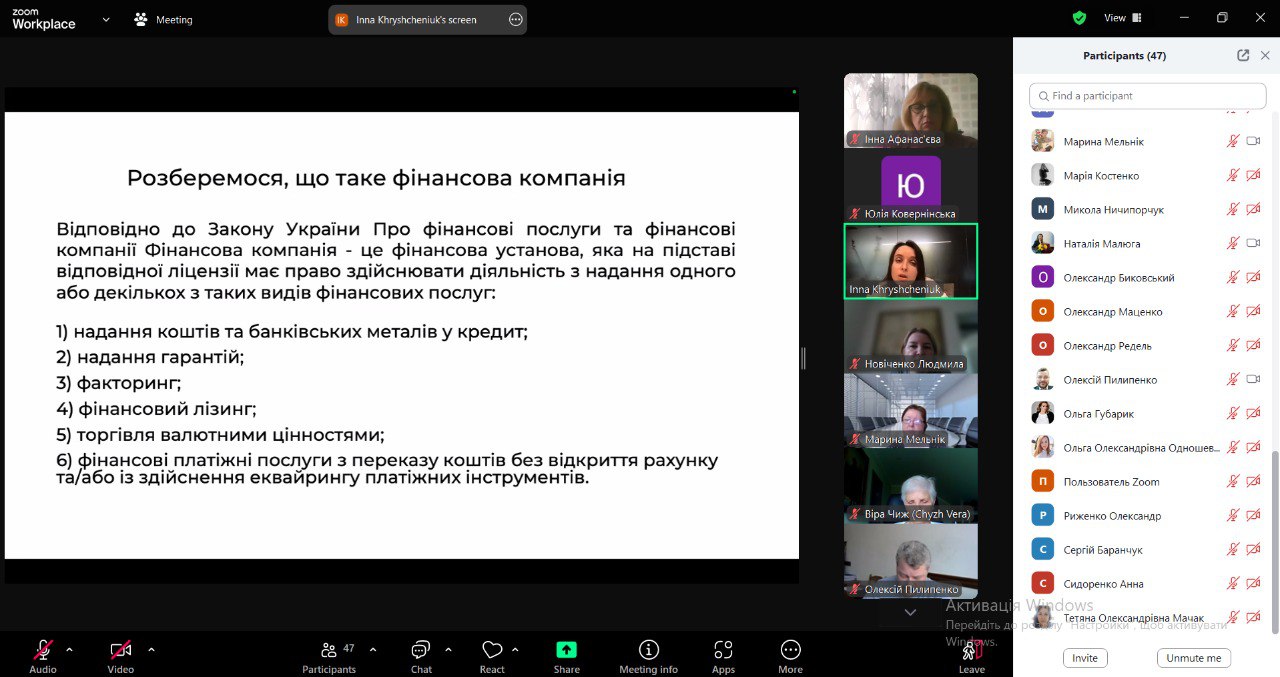Screen dimensions: 1280x677
Task: Click the green encryption shield icon
Action: (1079, 18)
